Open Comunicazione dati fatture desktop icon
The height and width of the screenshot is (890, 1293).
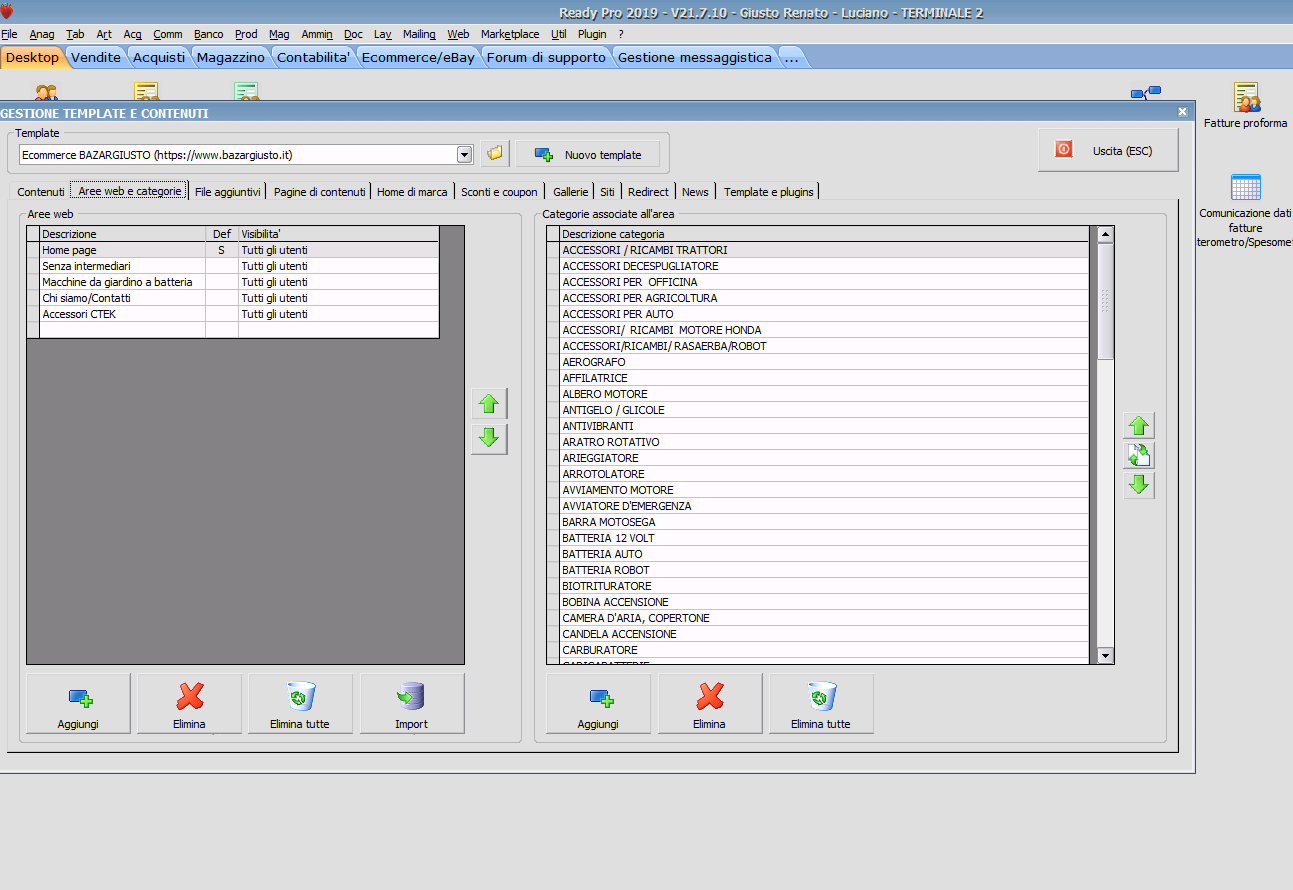[x=1245, y=210]
